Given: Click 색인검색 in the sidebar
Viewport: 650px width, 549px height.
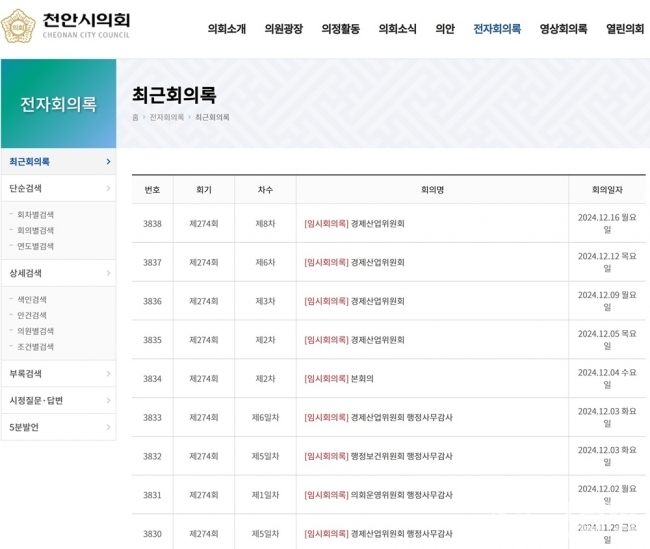Looking at the screenshot, I should pyautogui.click(x=32, y=300).
